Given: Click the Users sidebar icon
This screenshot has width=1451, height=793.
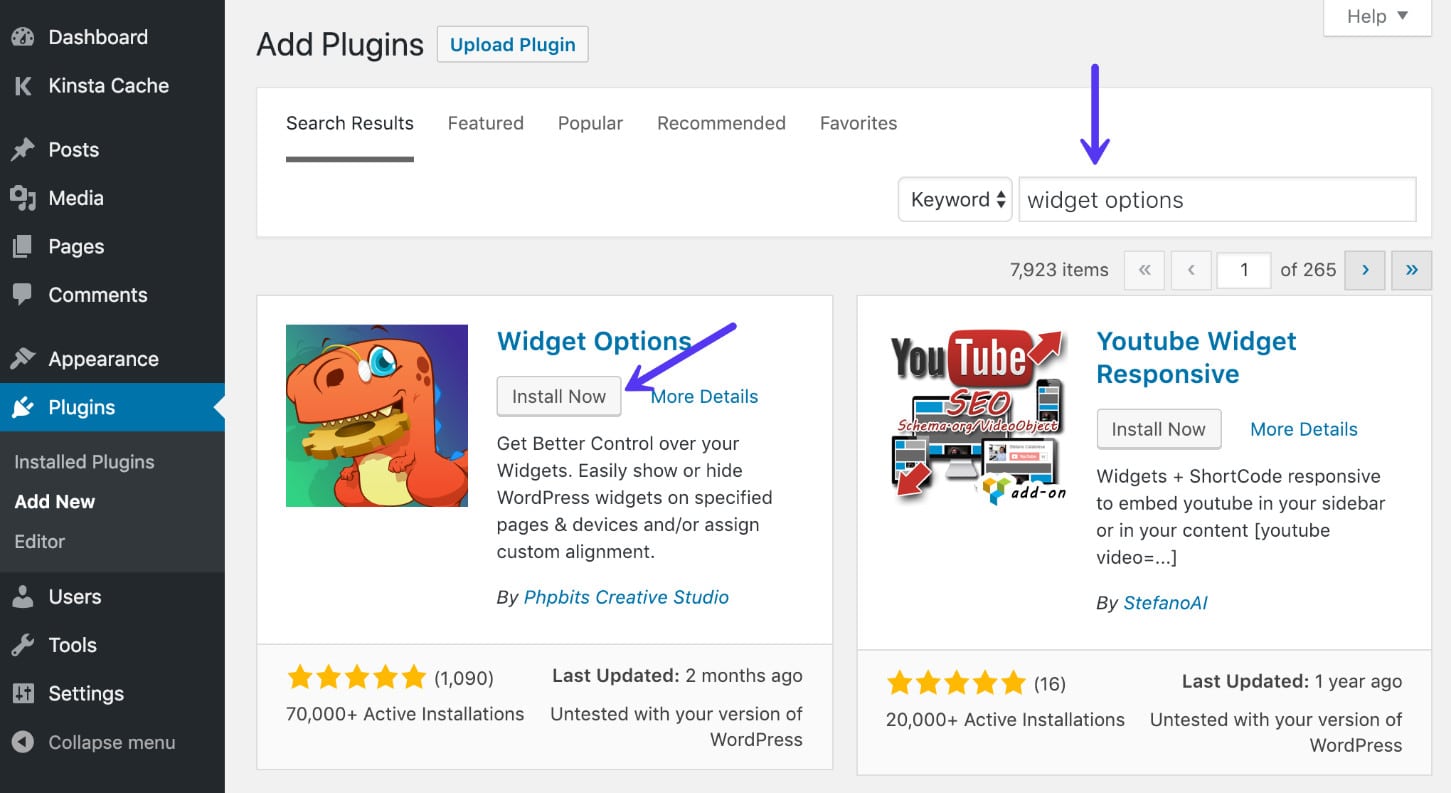Looking at the screenshot, I should click(22, 596).
